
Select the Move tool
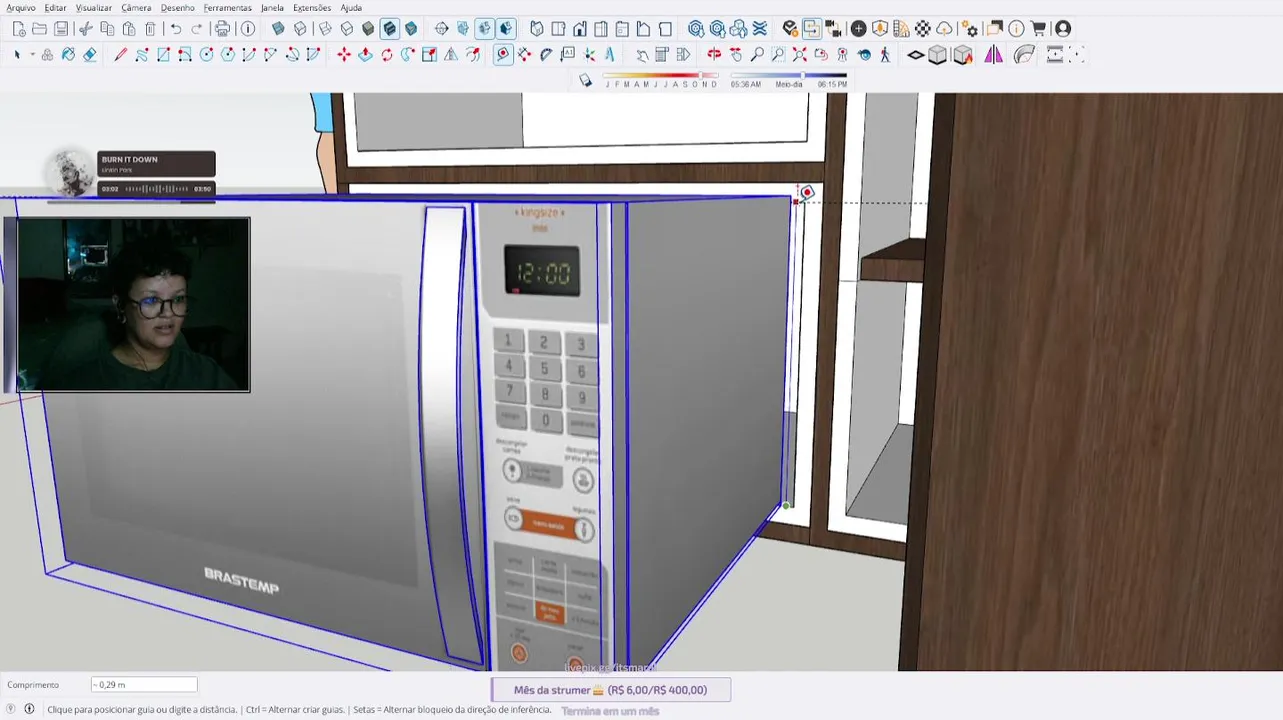tap(344, 55)
